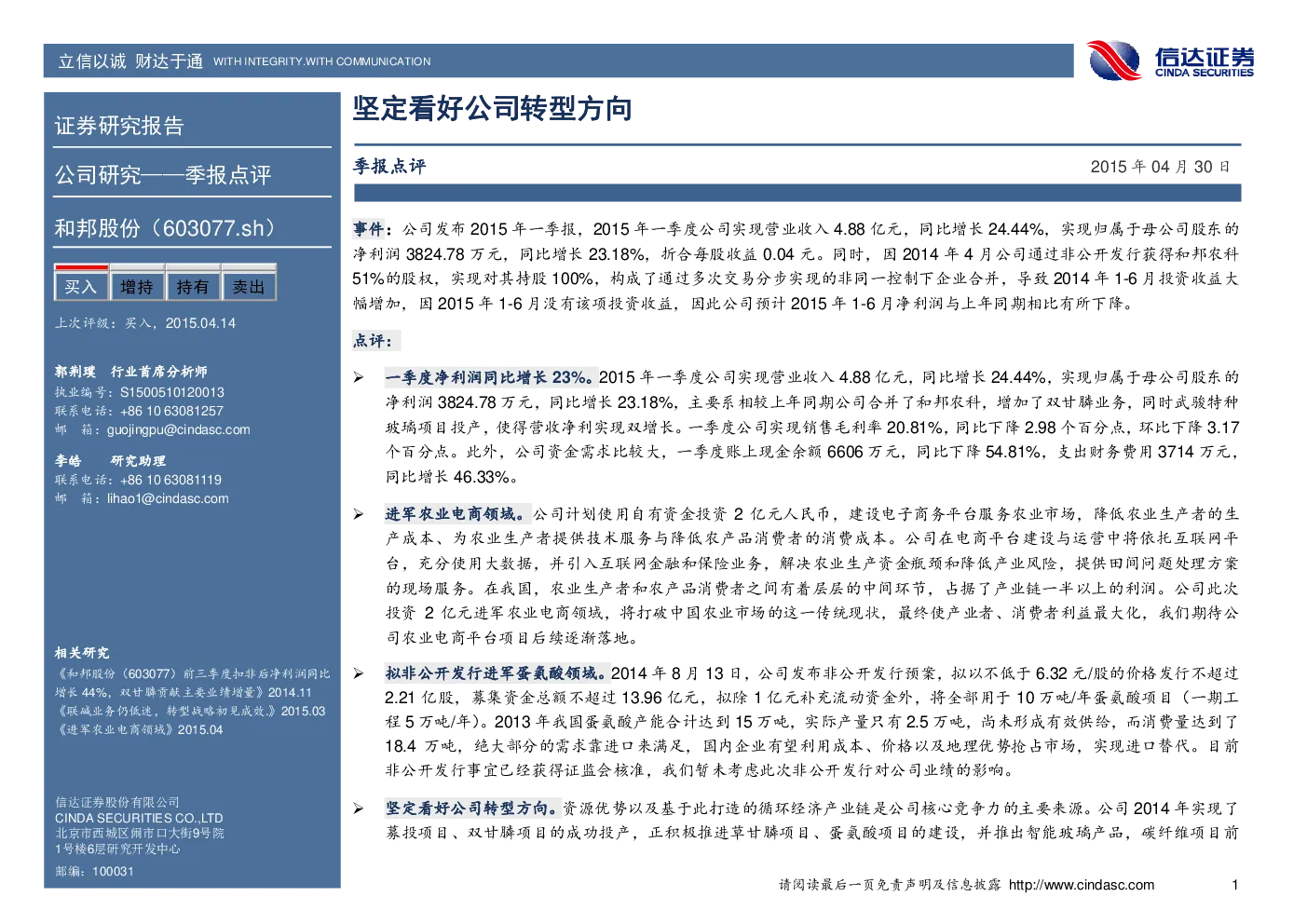Select the 卖出 rating box

point(249,287)
